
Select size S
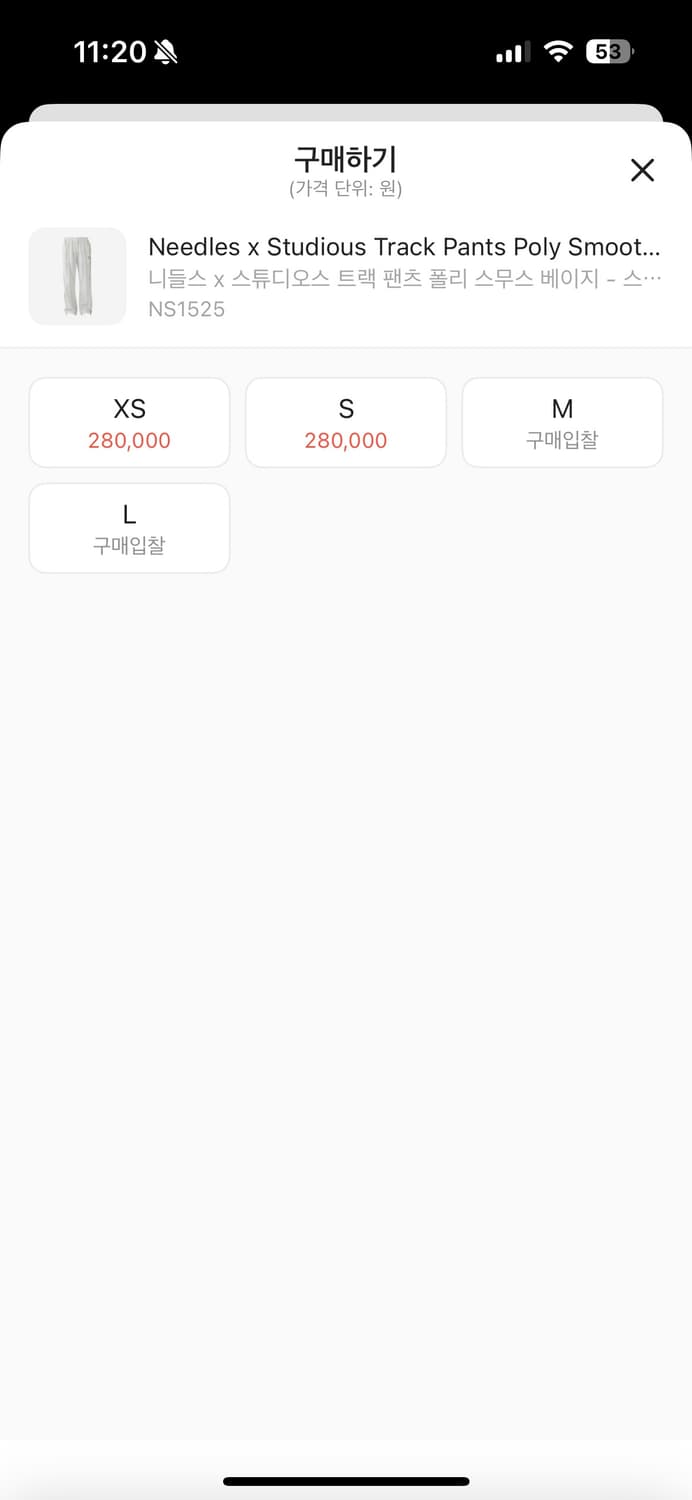pyautogui.click(x=346, y=422)
